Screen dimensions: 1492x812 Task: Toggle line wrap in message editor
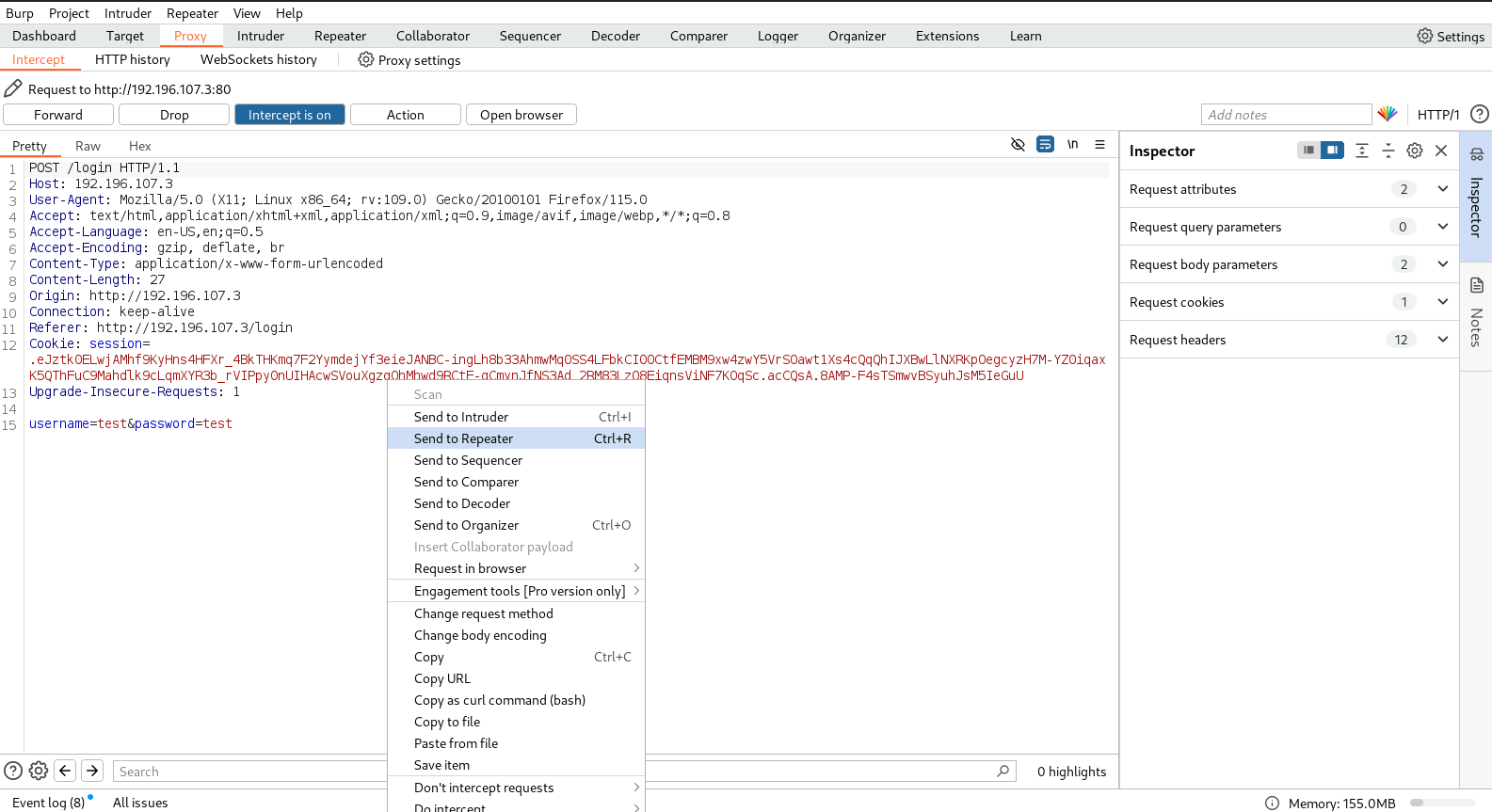click(x=1045, y=145)
